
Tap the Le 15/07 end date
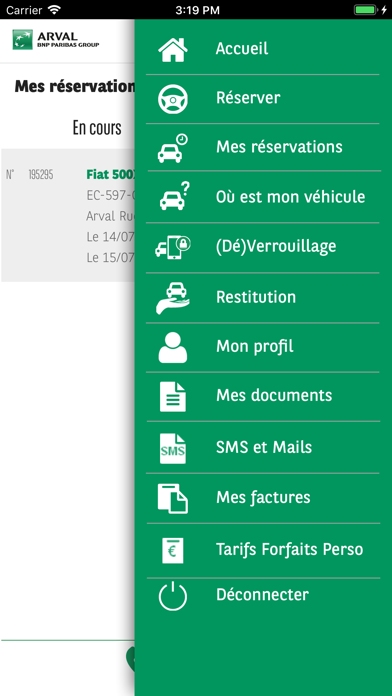click(111, 258)
